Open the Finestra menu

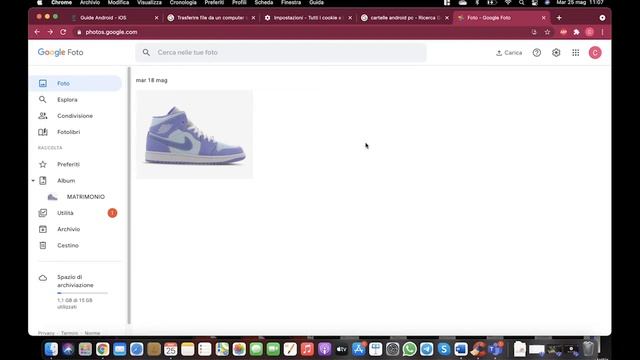[291, 2]
